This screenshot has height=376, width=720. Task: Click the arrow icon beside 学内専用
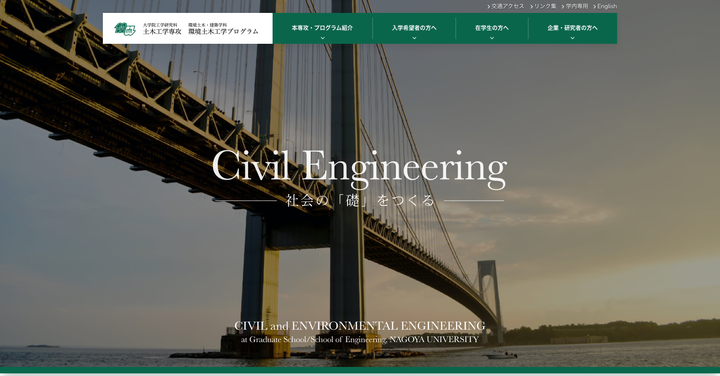tap(563, 7)
